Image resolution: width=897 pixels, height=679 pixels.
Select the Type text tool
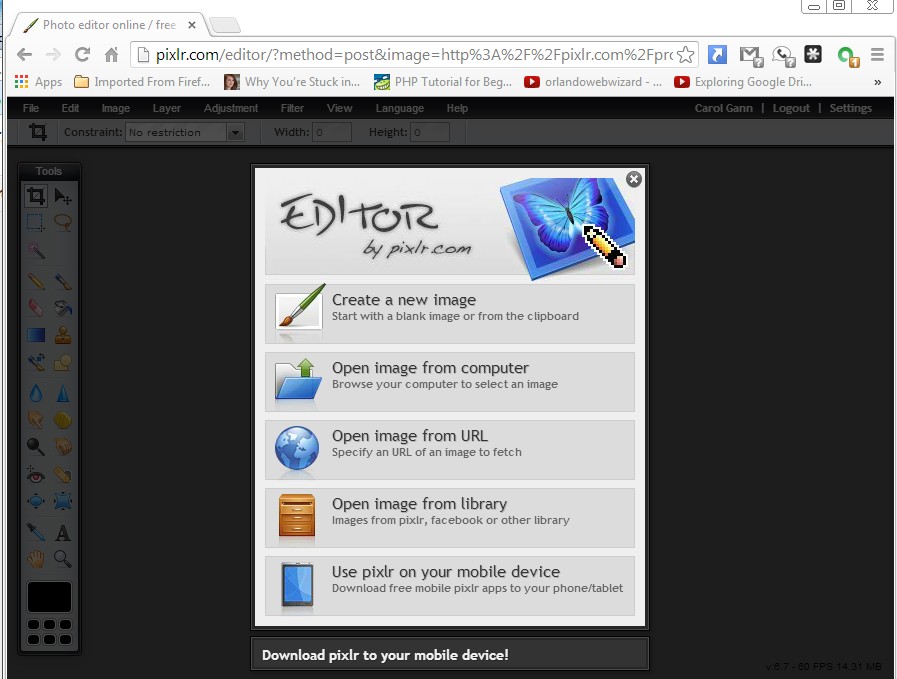click(63, 533)
